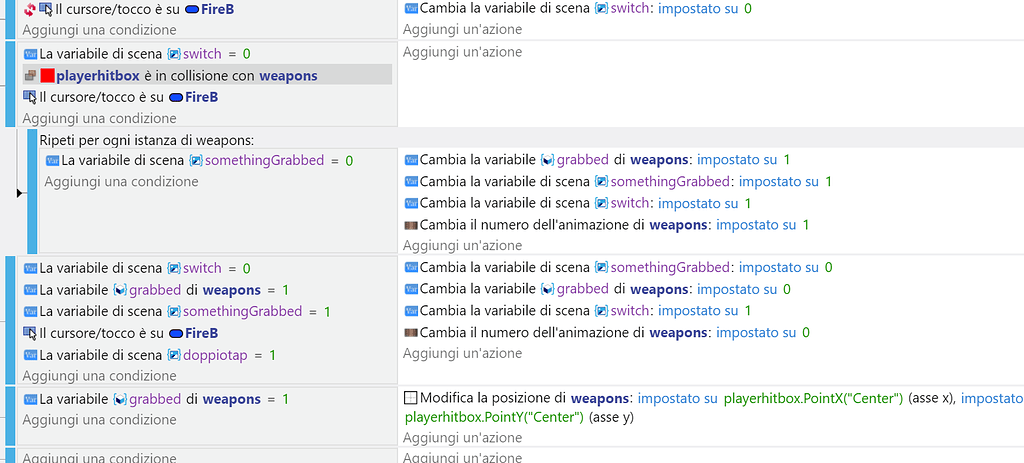Select the switch impostato su 1 action in the repeat event
The width and height of the screenshot is (1024, 463).
[577, 203]
